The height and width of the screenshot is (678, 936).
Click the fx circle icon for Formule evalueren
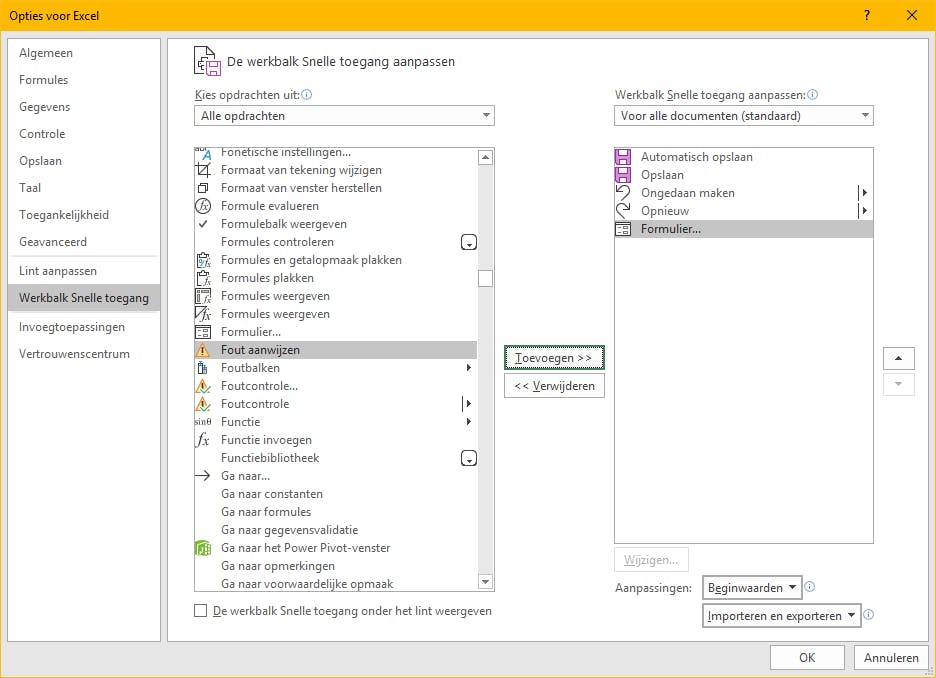coord(203,206)
